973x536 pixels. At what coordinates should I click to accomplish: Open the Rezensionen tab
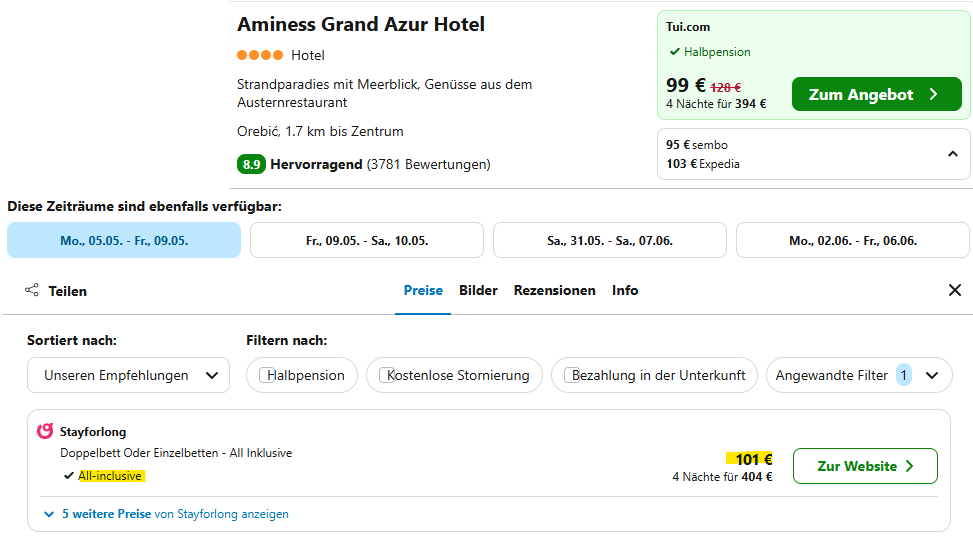point(554,290)
